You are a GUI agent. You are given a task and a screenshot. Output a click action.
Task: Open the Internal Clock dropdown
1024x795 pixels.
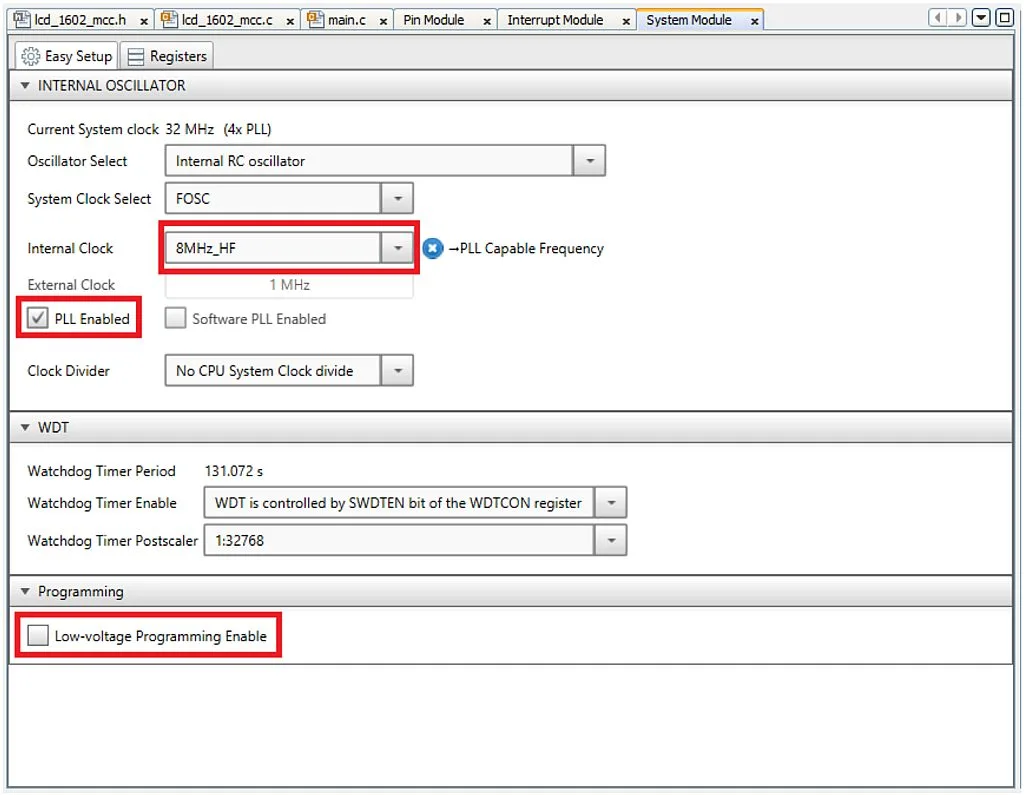point(397,248)
